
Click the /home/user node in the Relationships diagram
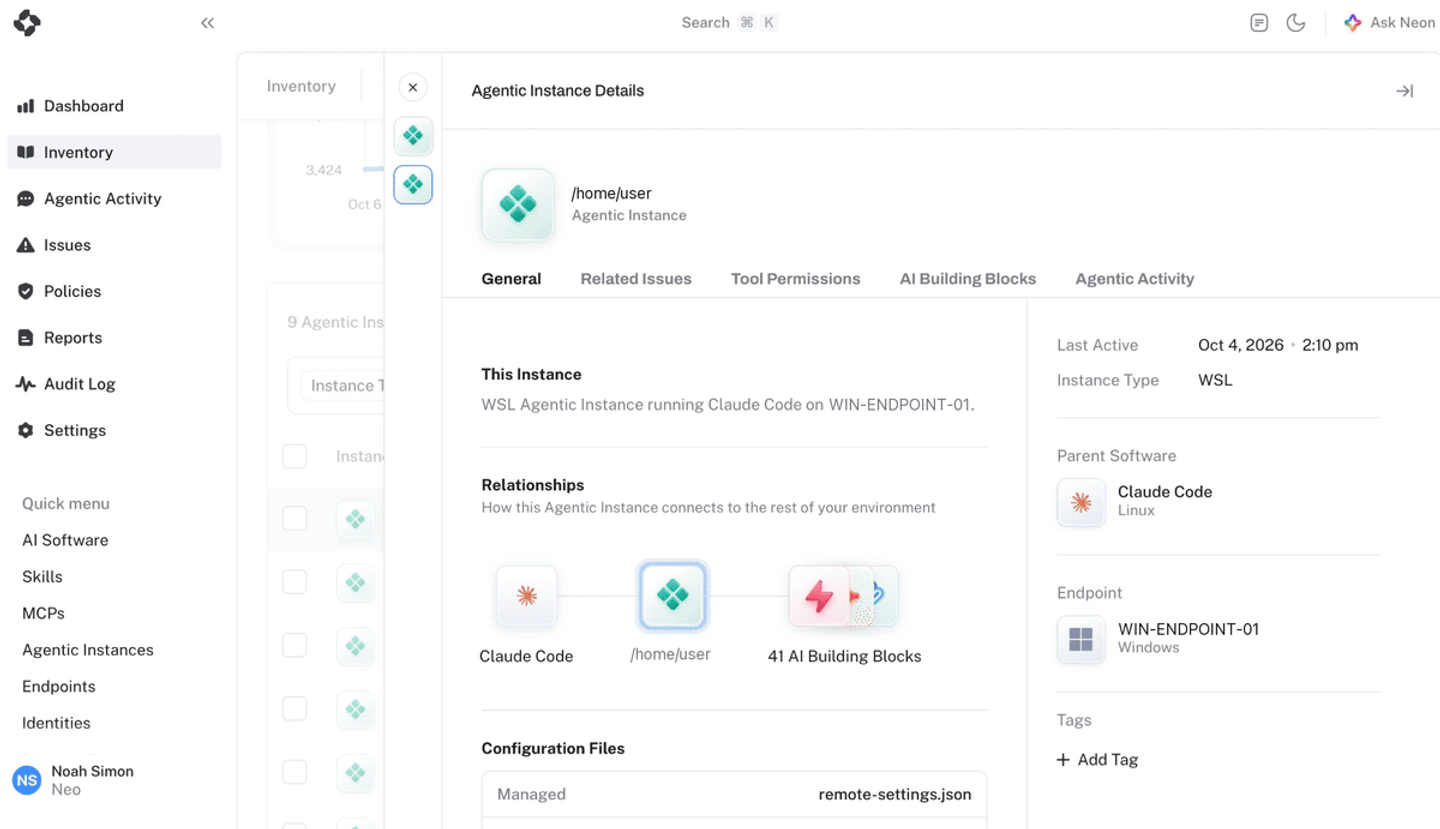coord(673,596)
